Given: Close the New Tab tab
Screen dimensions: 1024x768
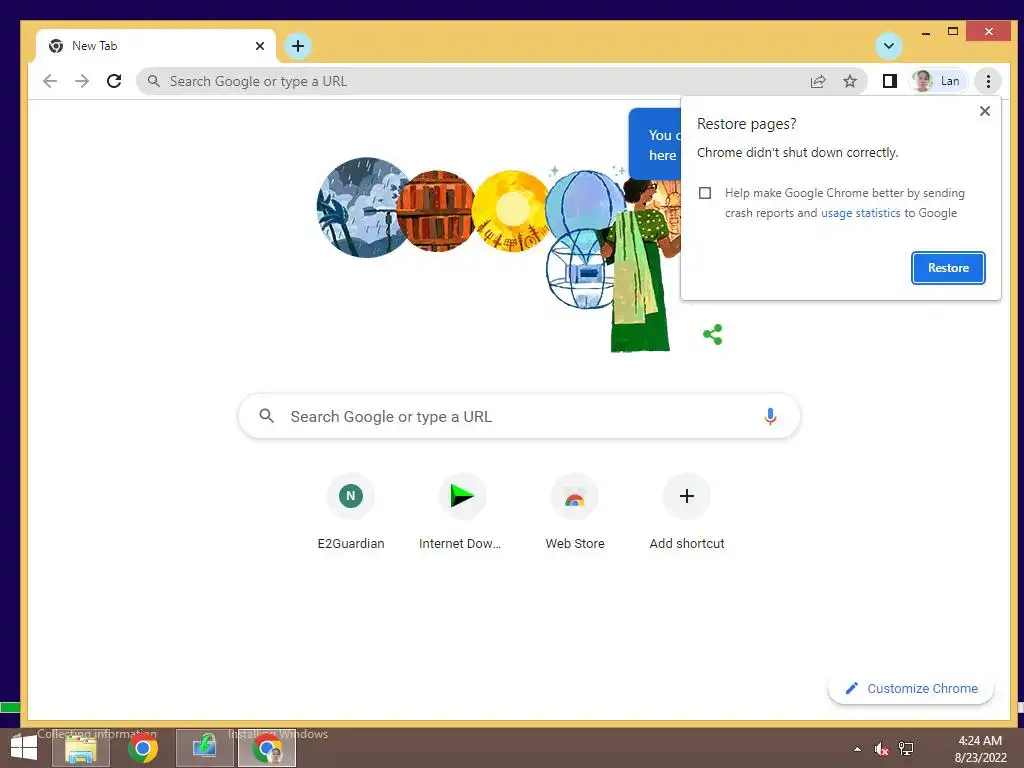Looking at the screenshot, I should 260,46.
